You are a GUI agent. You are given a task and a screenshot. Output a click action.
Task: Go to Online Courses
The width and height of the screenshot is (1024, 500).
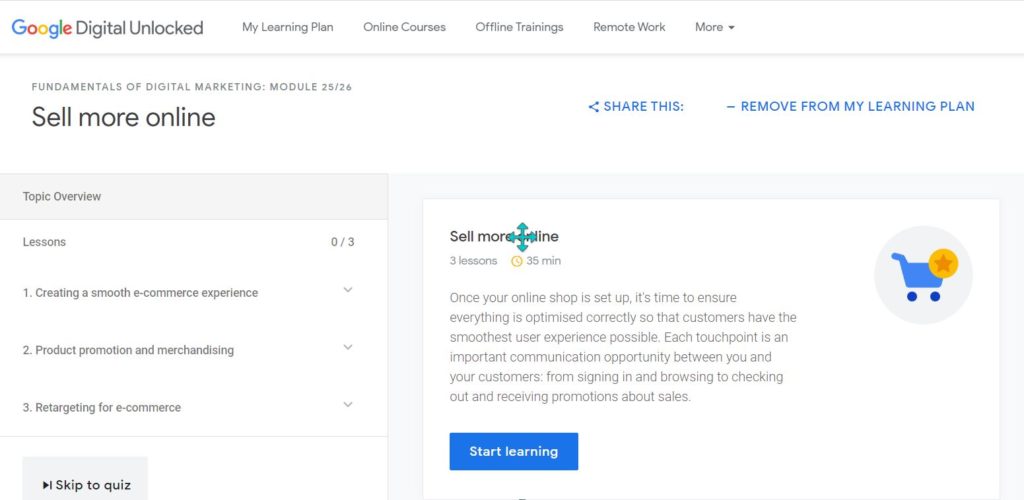[x=404, y=27]
